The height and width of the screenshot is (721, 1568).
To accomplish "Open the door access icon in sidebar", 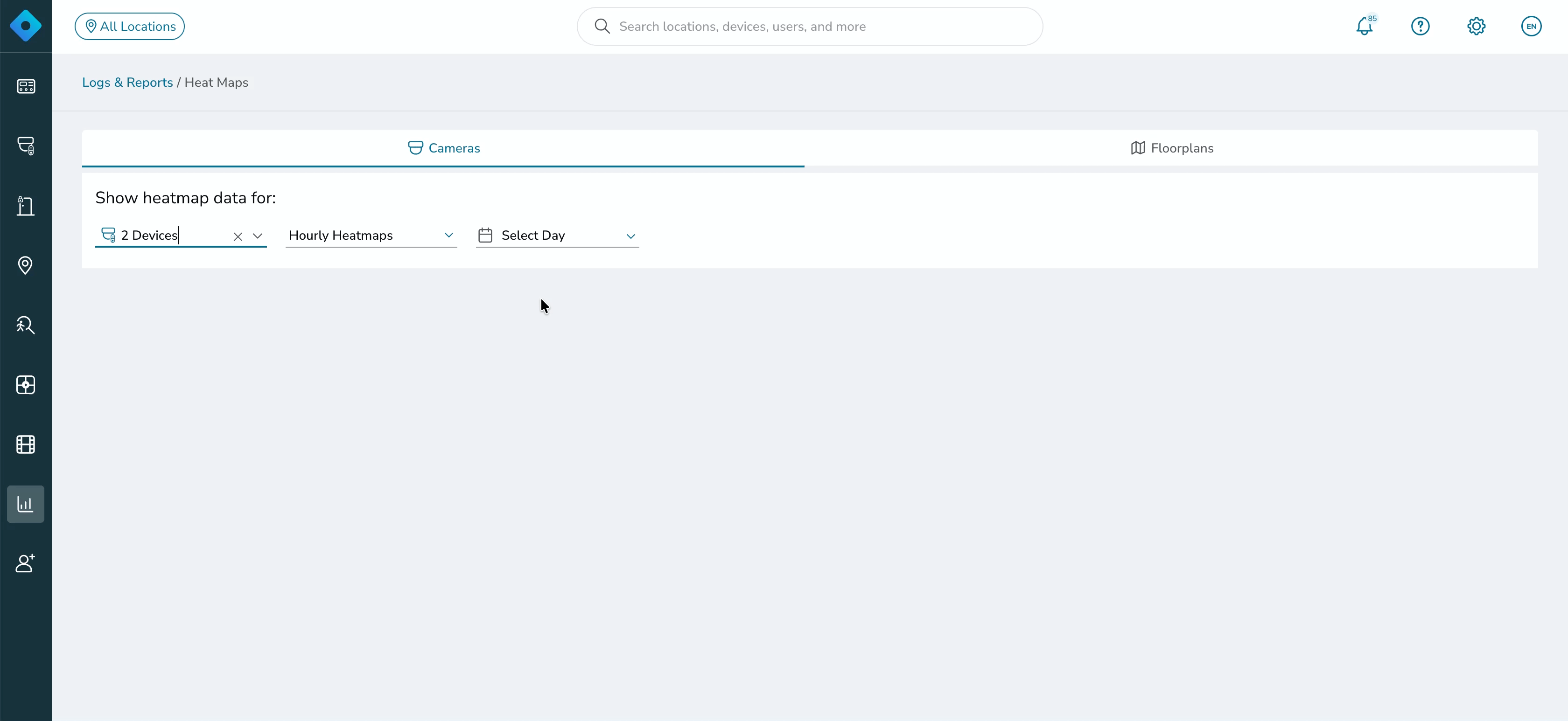I will click(x=26, y=206).
